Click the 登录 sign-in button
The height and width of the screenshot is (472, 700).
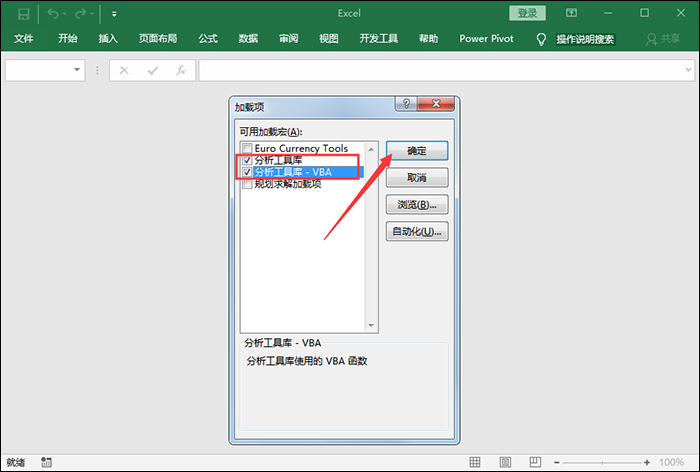click(527, 13)
